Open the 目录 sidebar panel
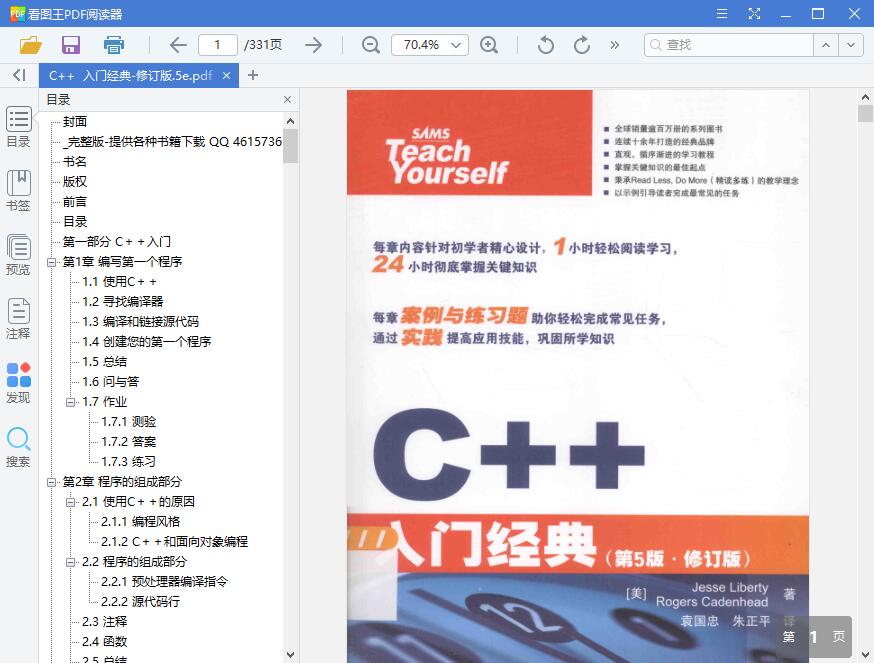Image resolution: width=874 pixels, height=663 pixels. pyautogui.click(x=18, y=127)
